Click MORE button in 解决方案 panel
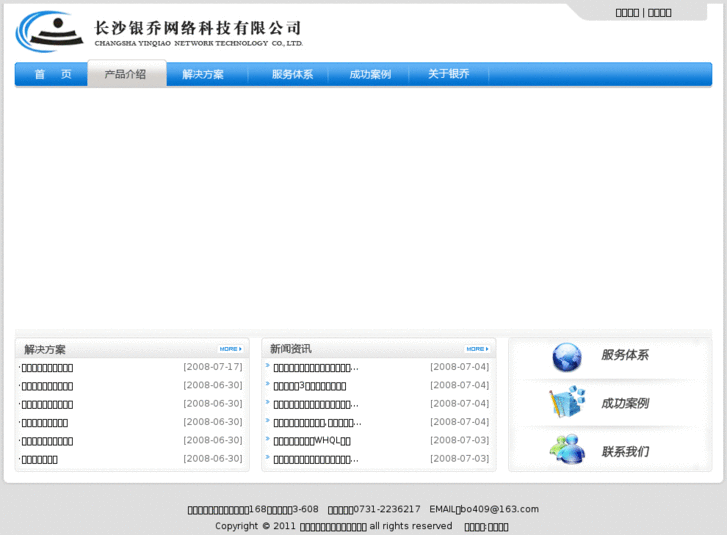 (x=230, y=349)
